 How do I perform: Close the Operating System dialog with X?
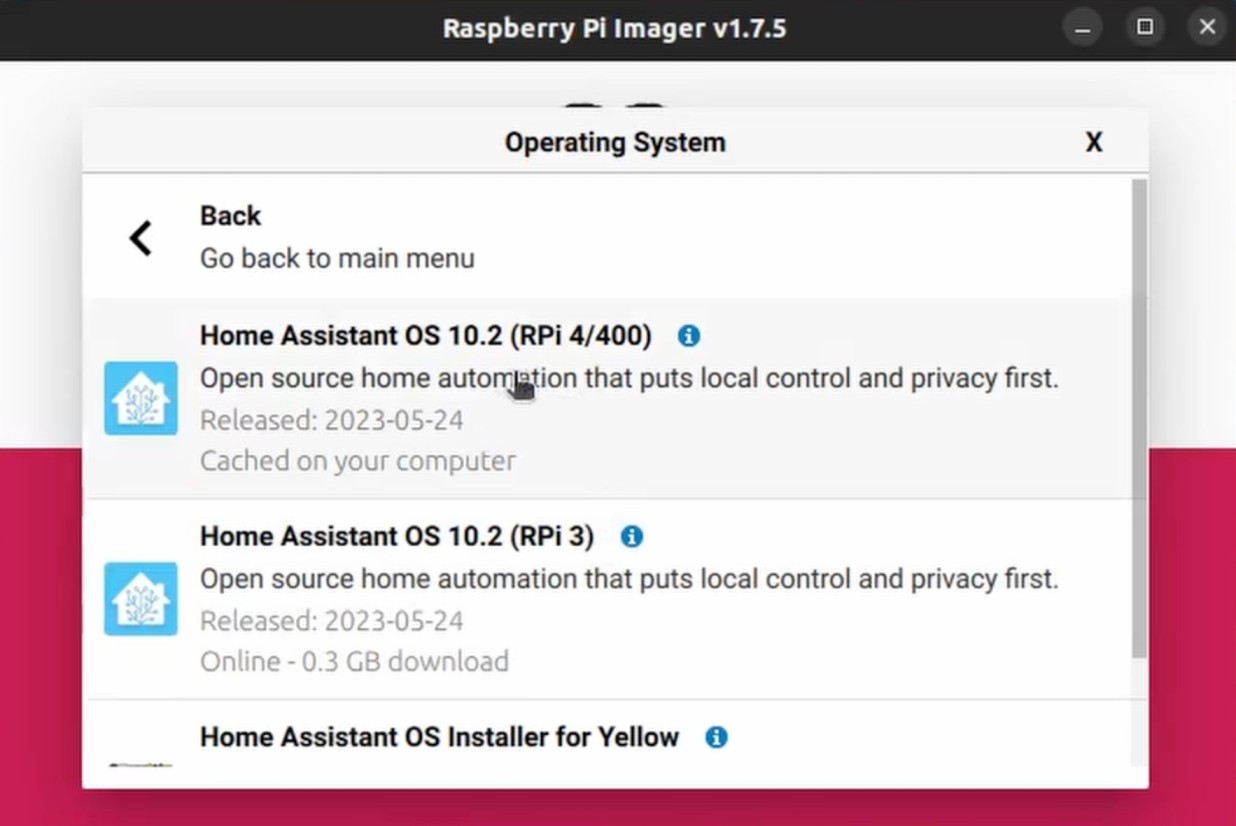point(1094,142)
